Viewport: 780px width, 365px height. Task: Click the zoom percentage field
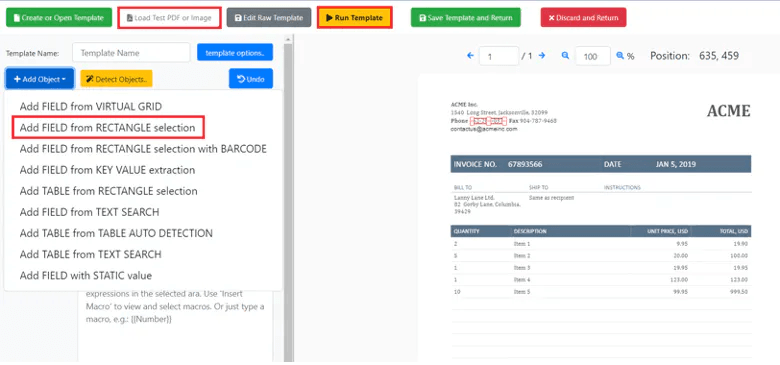click(593, 56)
